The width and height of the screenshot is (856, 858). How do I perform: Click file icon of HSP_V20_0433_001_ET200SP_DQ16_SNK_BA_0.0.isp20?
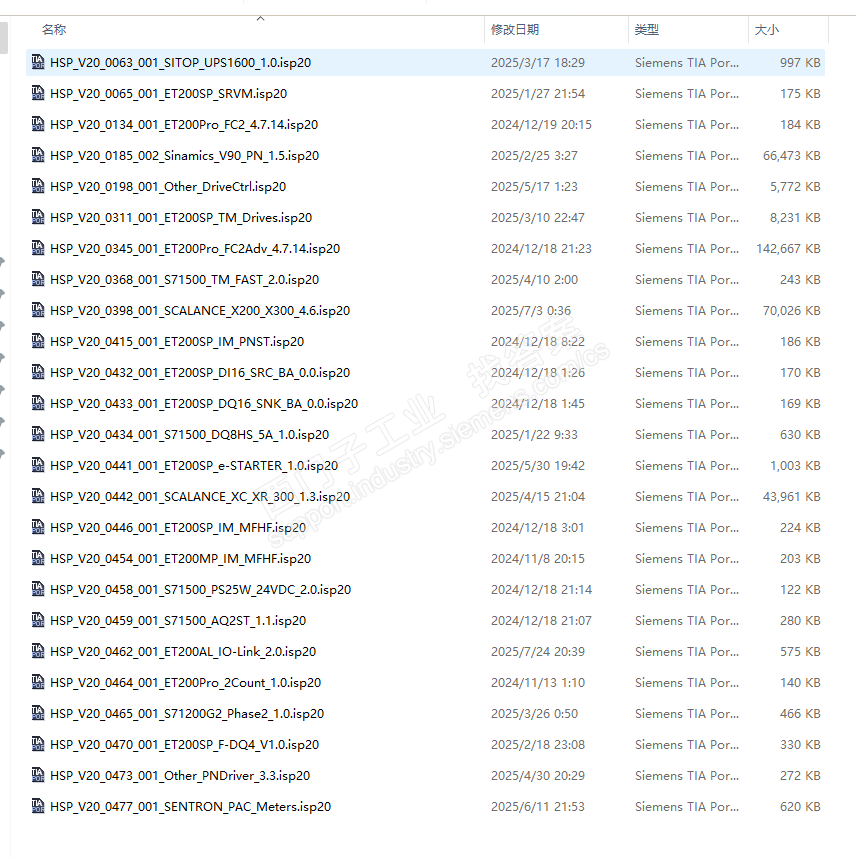pyautogui.click(x=38, y=403)
